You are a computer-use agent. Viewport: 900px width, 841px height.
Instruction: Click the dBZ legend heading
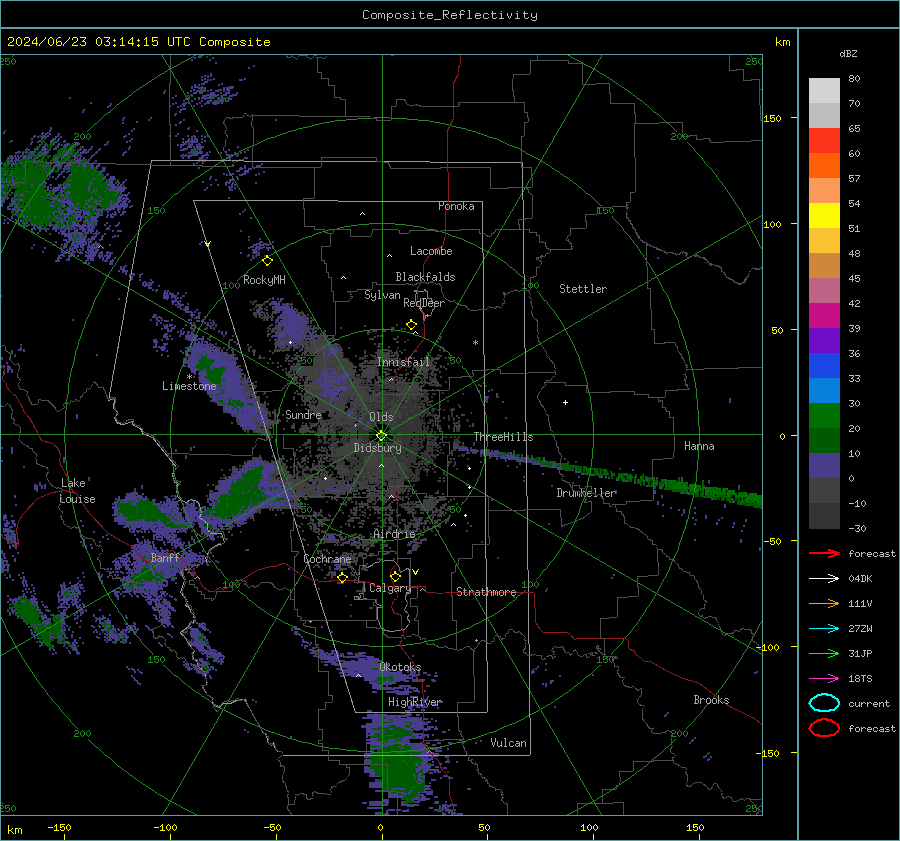848,53
